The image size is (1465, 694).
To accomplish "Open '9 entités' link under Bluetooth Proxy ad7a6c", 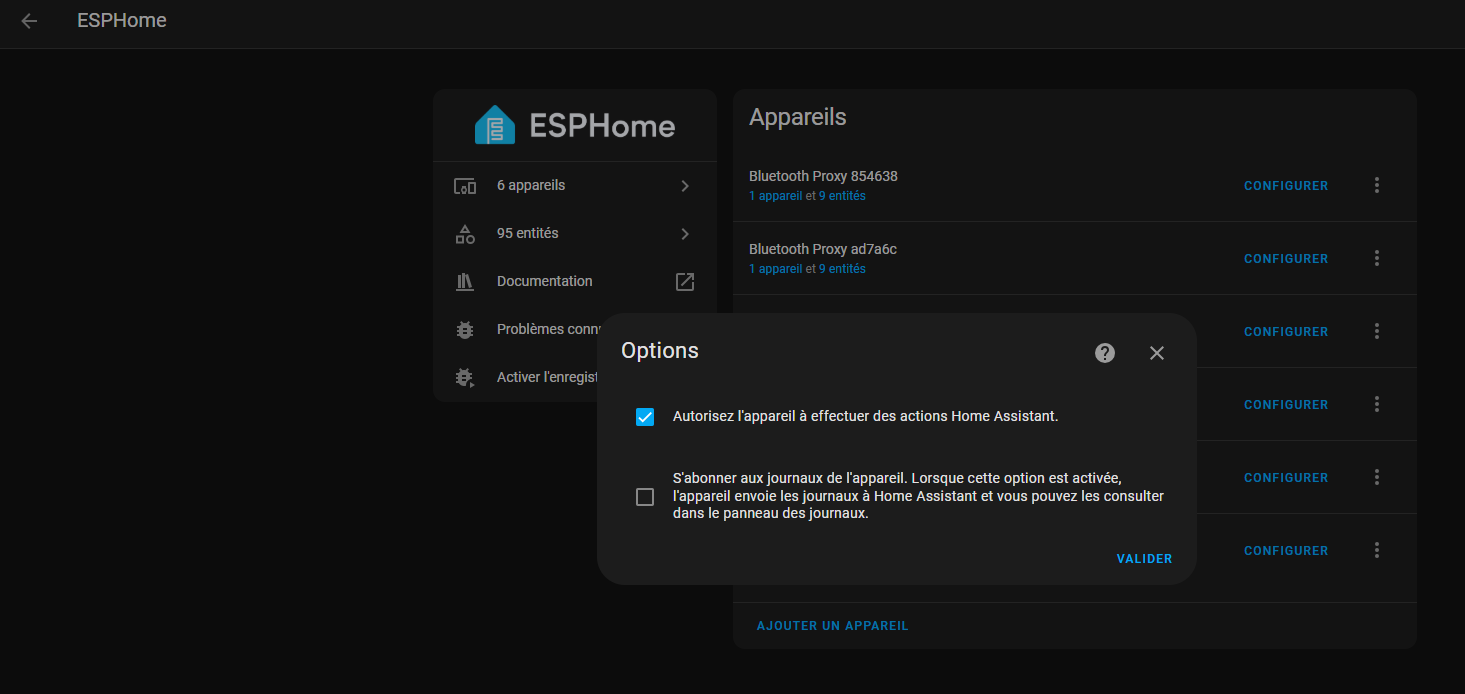I will (x=842, y=269).
